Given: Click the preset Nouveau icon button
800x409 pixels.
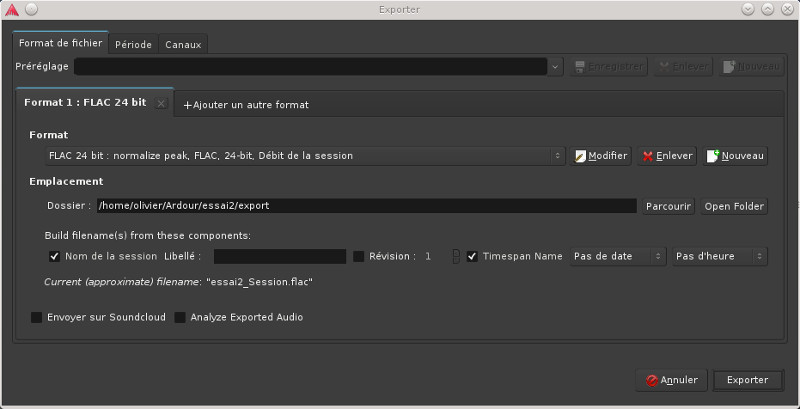Looking at the screenshot, I should tap(730, 67).
